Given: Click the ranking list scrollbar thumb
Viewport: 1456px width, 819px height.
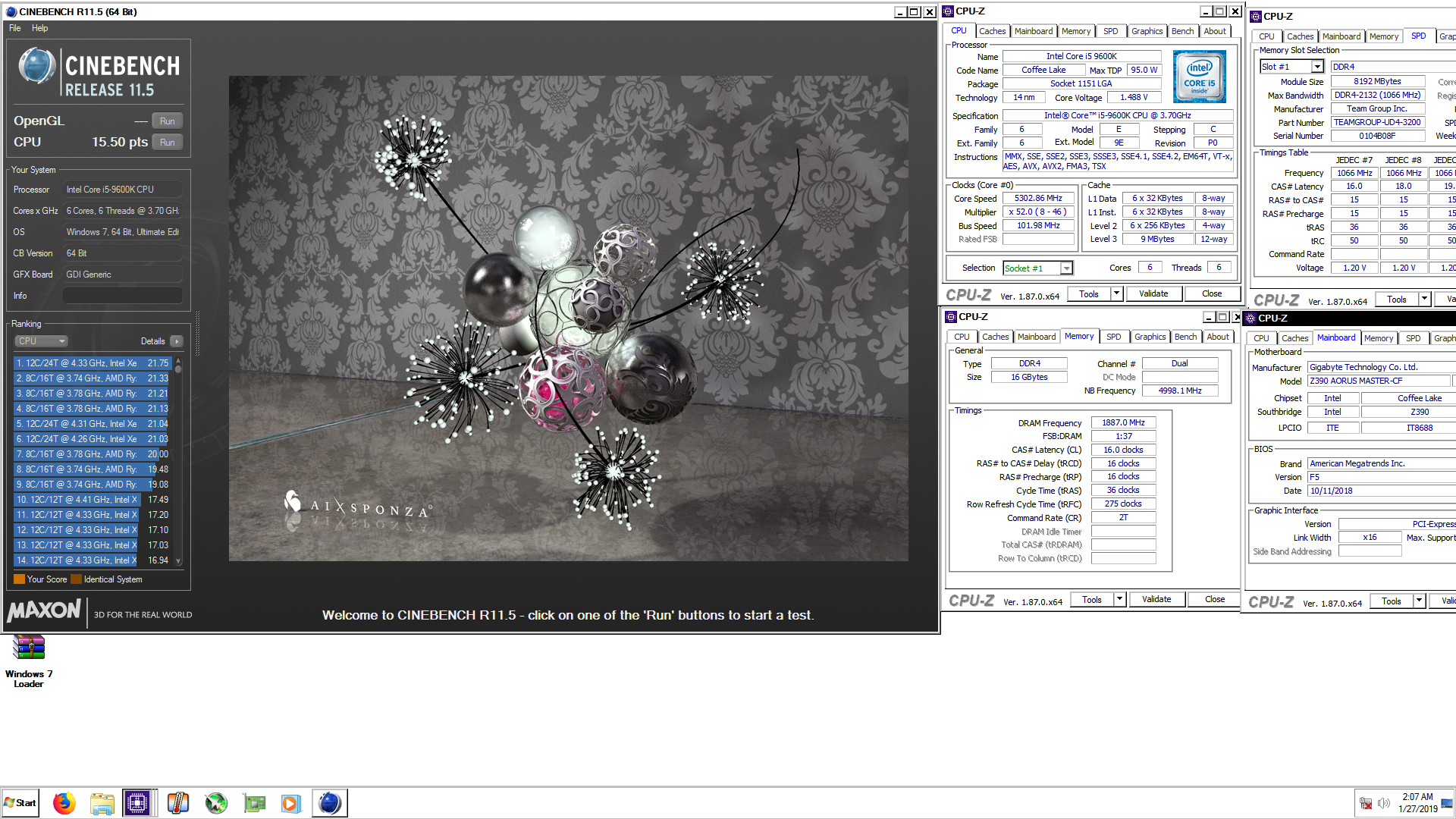Looking at the screenshot, I should point(178,369).
